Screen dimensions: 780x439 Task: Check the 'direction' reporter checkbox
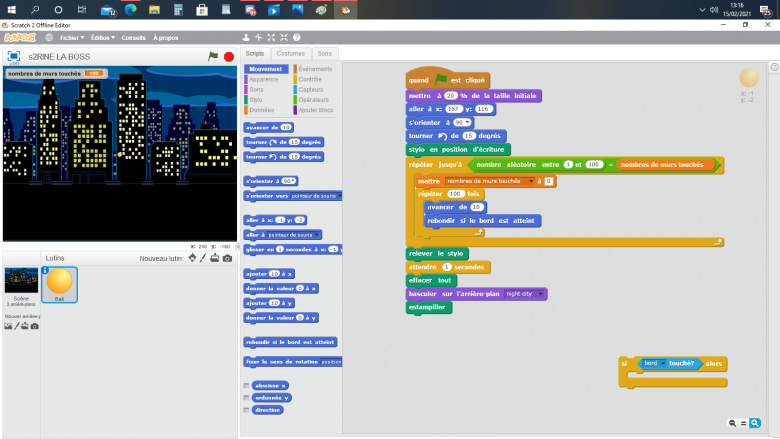(x=247, y=410)
